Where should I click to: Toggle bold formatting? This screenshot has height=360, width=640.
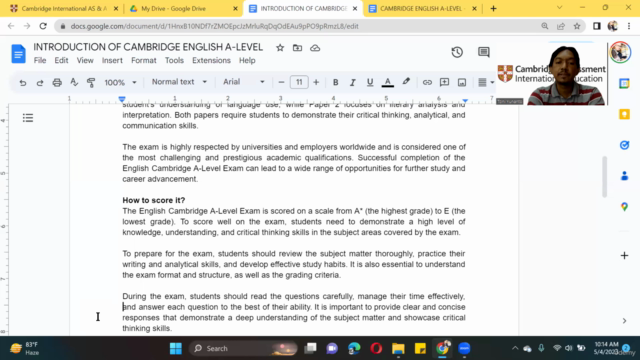[x=335, y=82]
